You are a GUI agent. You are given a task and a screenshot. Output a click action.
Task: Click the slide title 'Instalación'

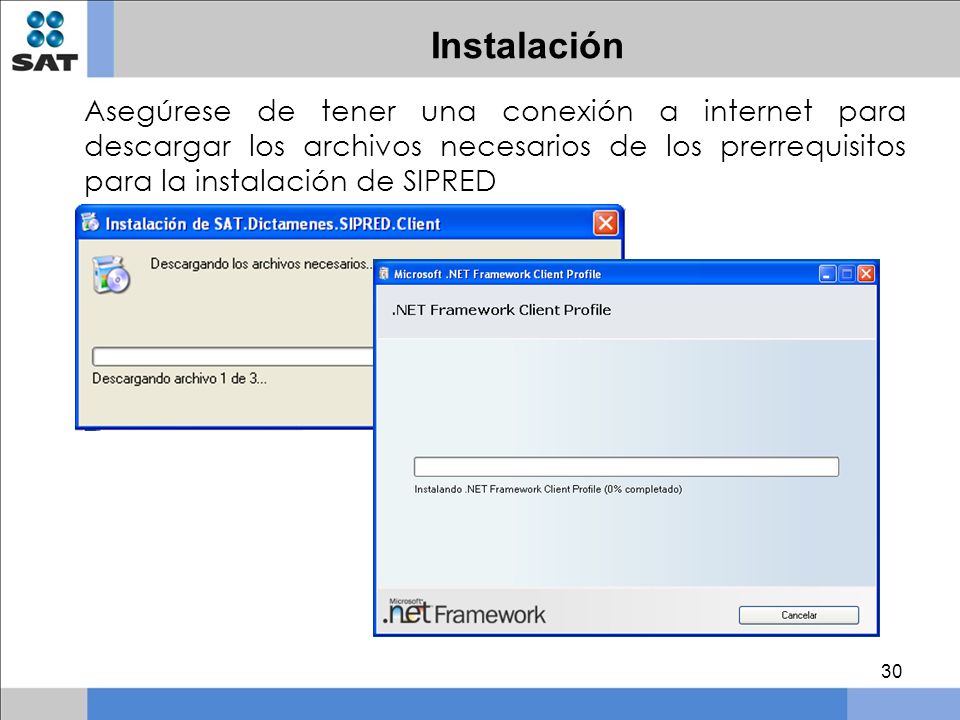pyautogui.click(x=527, y=45)
